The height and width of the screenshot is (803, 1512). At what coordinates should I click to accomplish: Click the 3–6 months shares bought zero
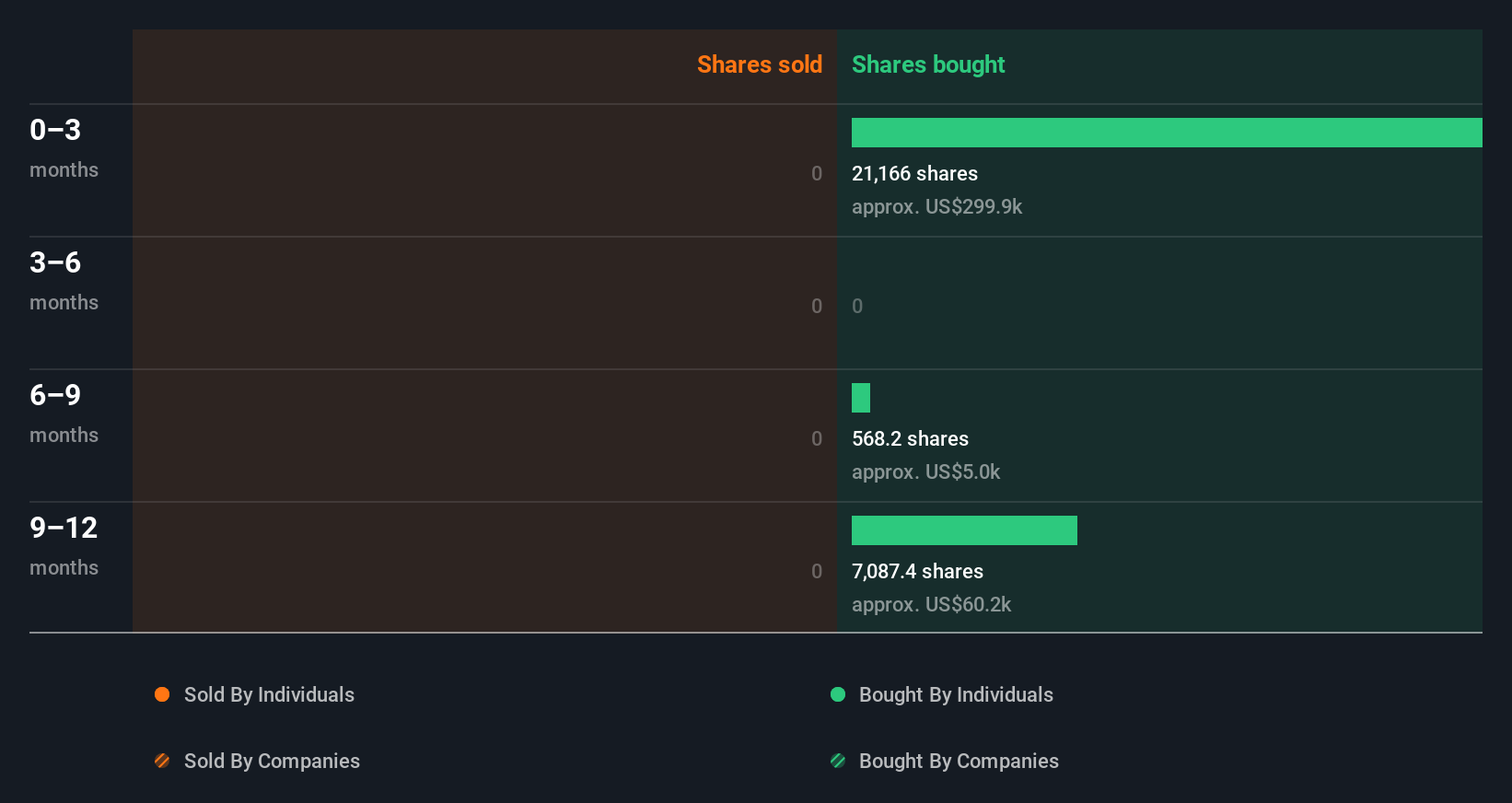tap(857, 306)
